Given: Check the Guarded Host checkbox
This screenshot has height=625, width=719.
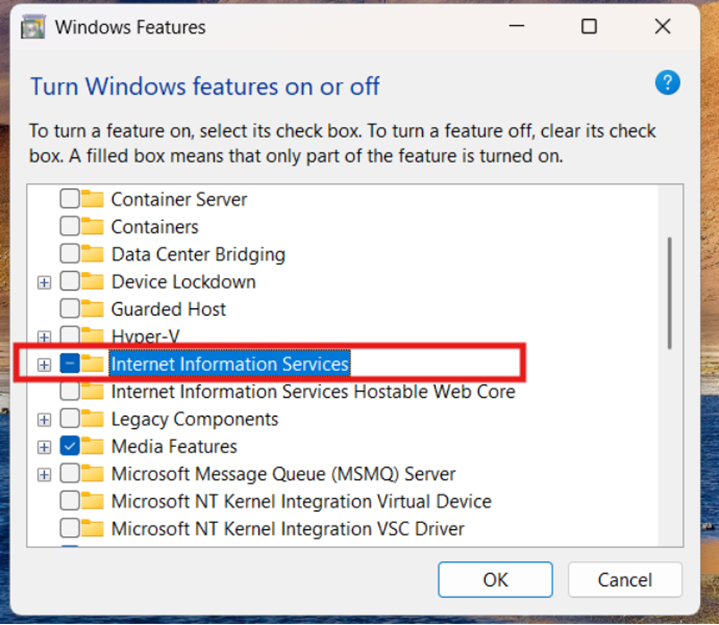Looking at the screenshot, I should tap(70, 309).
